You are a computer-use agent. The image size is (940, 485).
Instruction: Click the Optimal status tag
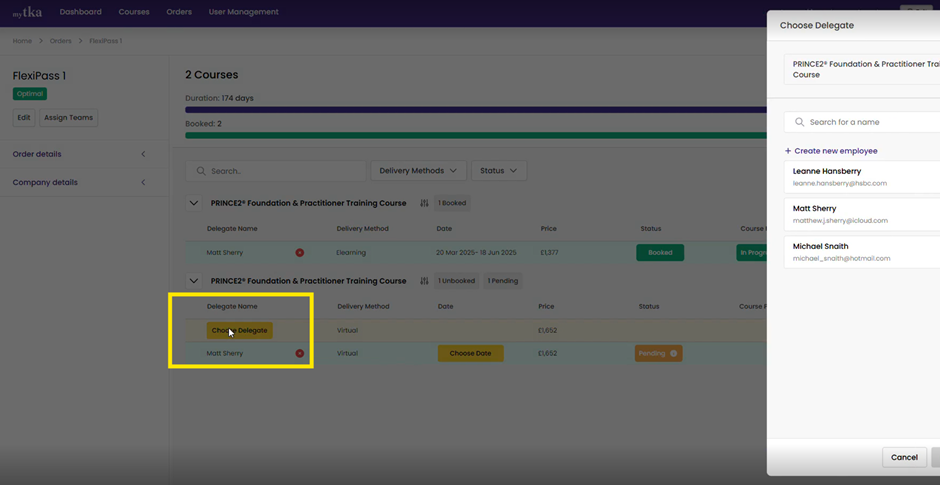tap(29, 94)
